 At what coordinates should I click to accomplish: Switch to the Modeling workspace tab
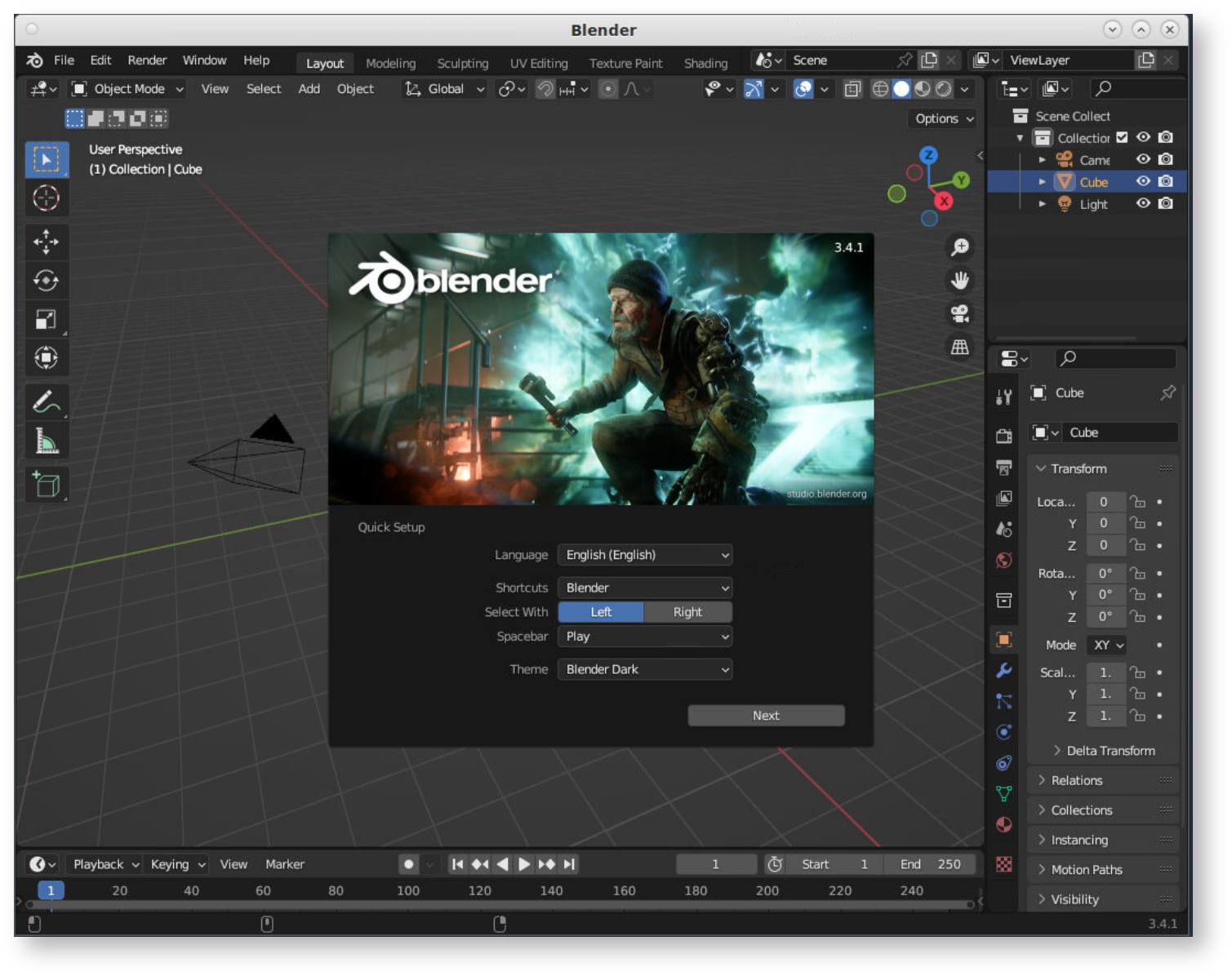pyautogui.click(x=390, y=63)
